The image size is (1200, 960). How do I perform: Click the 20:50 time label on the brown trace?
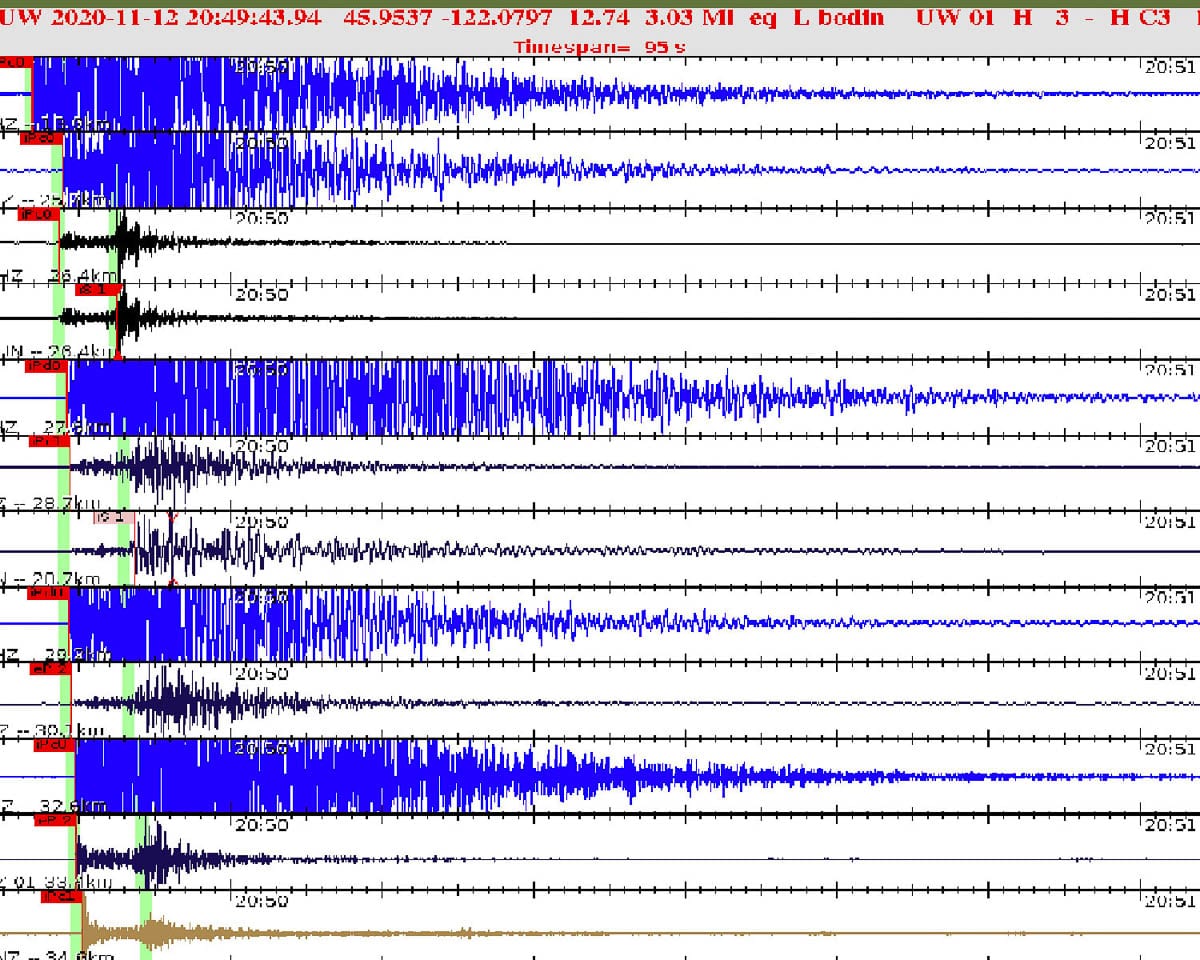pyautogui.click(x=261, y=901)
